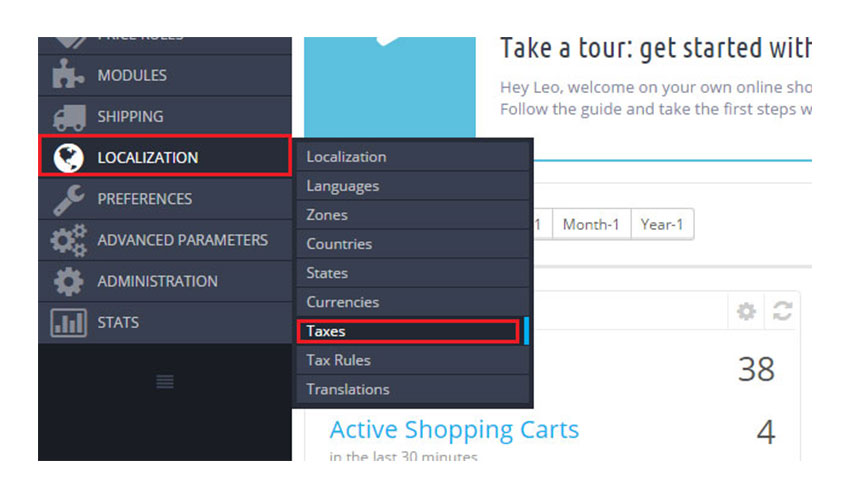Screen dimensions: 850x500
Task: Collapse sidebar using hamburger lines icon
Action: (x=165, y=381)
